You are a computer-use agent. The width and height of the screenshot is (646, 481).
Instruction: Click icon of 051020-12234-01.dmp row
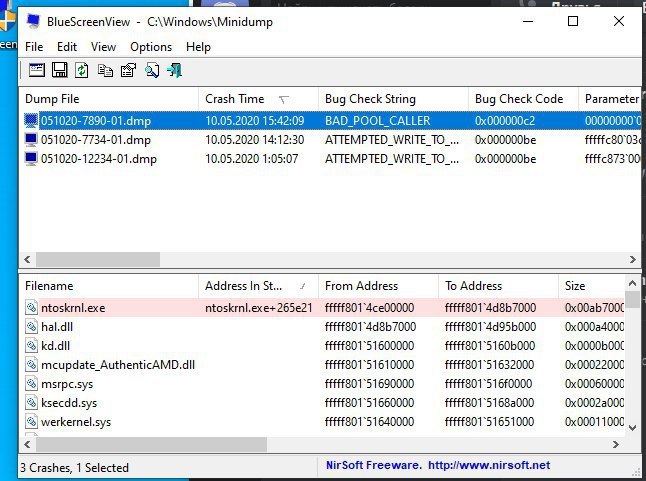coord(31,159)
